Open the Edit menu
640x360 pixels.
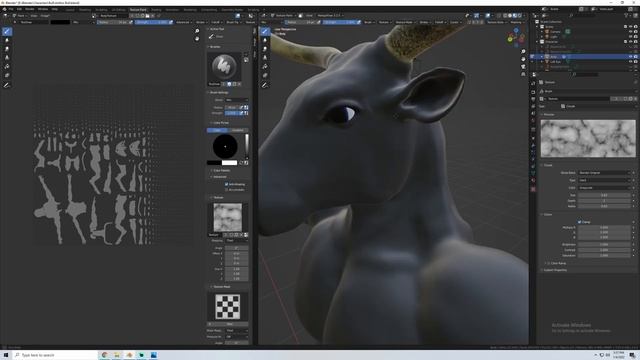(x=19, y=9)
